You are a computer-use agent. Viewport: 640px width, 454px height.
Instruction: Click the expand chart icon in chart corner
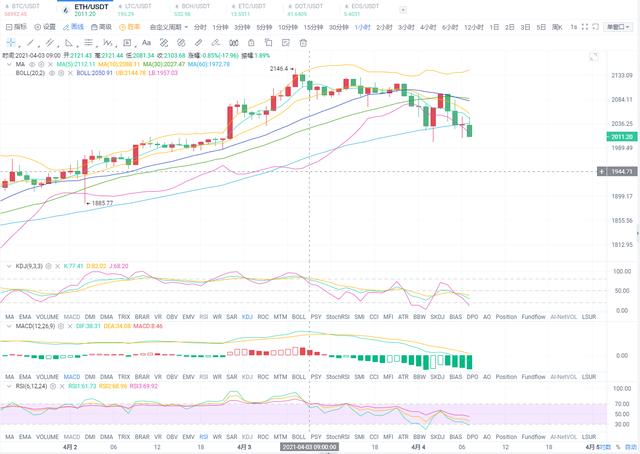(x=594, y=57)
